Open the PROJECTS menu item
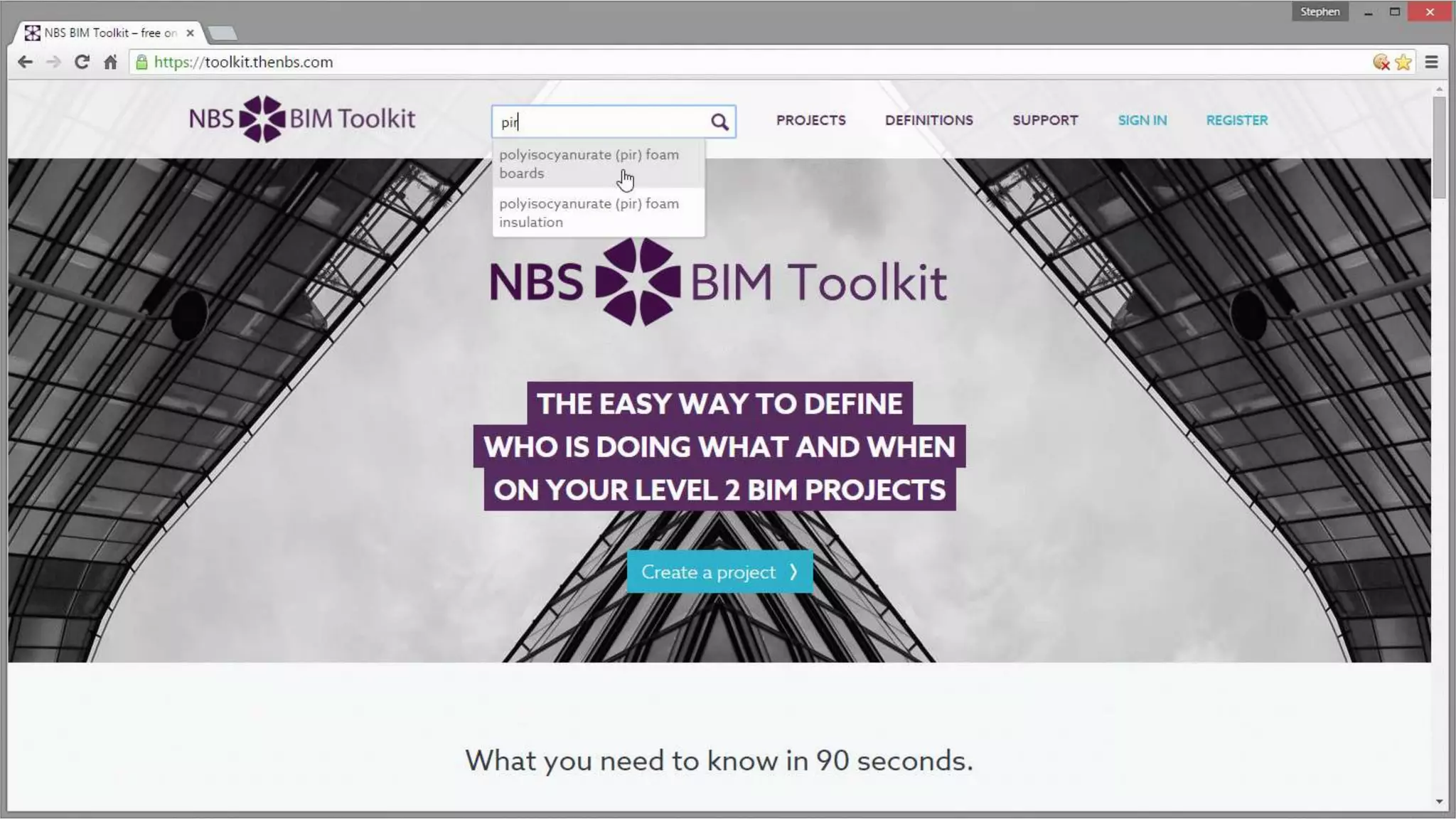This screenshot has height=819, width=1456. click(810, 120)
